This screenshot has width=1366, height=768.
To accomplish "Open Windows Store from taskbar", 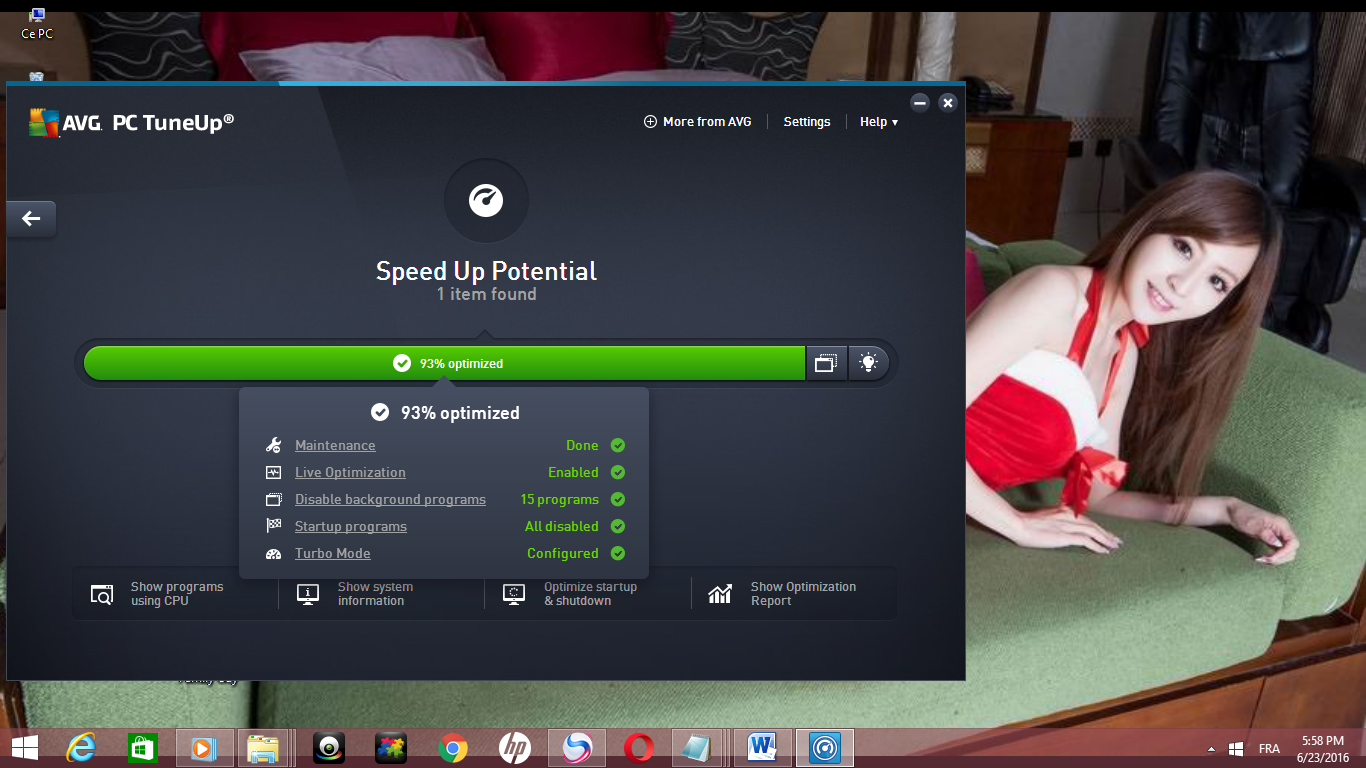I will 143,747.
